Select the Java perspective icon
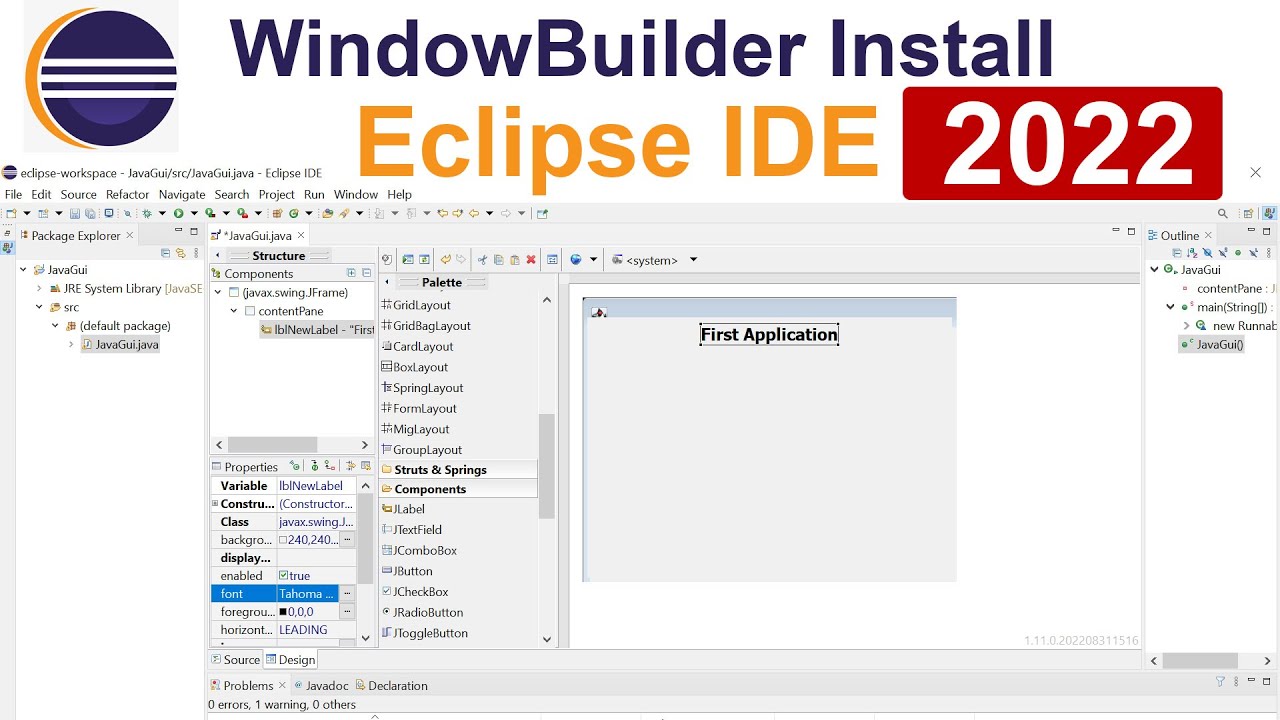 click(1269, 213)
